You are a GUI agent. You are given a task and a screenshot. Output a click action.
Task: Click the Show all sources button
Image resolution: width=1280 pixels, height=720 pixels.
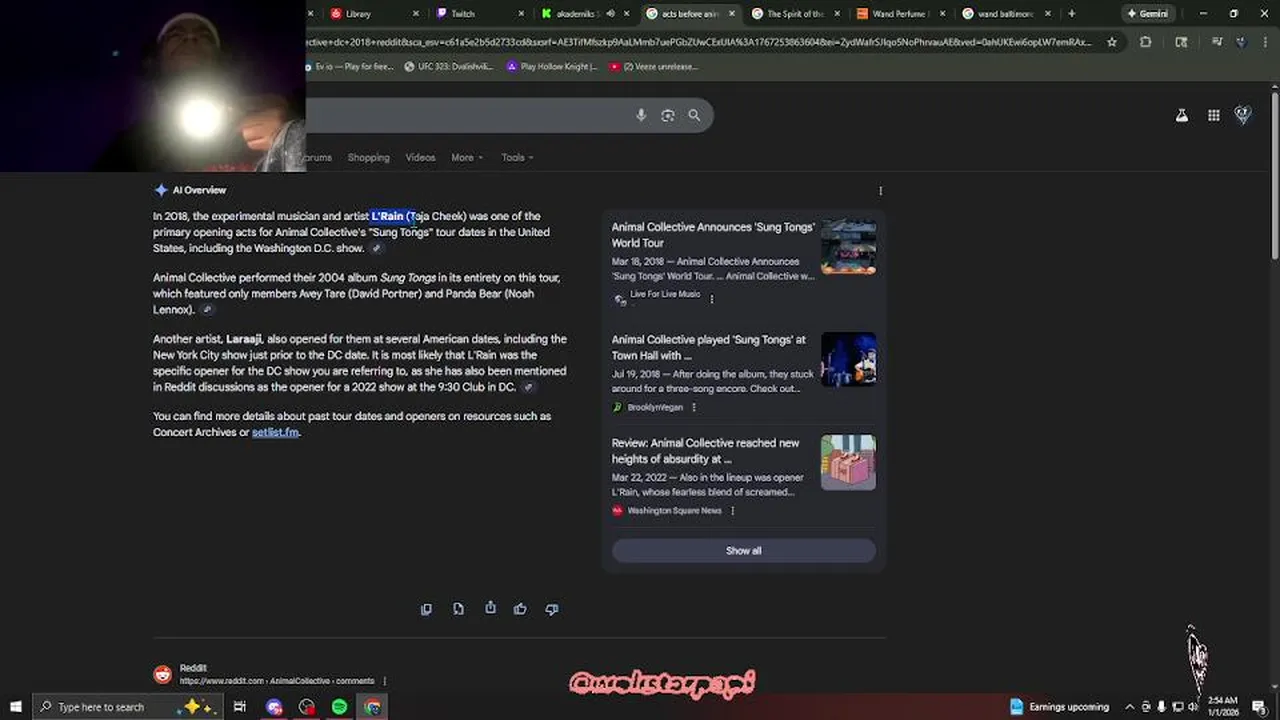[743, 551]
